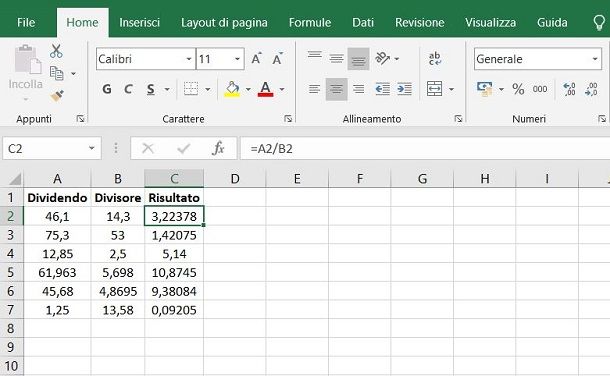Image resolution: width=610 pixels, height=376 pixels.
Task: Open Allineamento dialog launcher
Action: click(458, 119)
